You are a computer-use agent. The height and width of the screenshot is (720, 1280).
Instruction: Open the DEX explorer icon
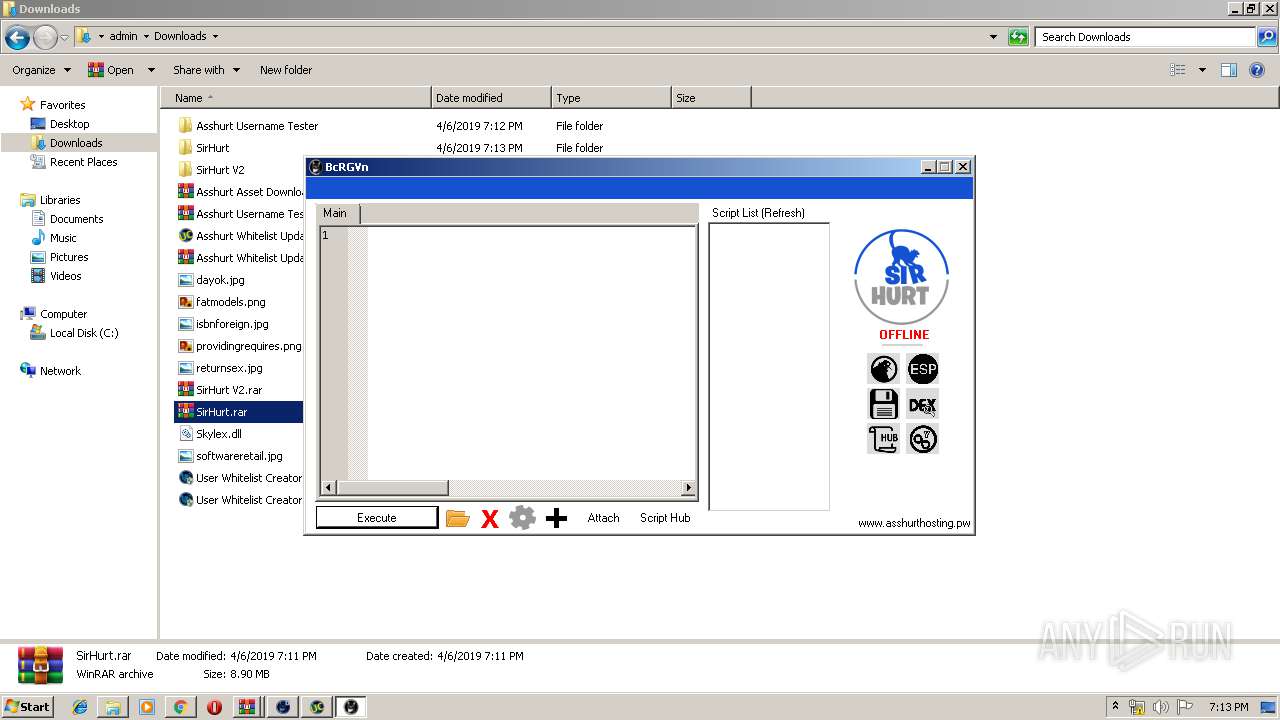click(x=922, y=404)
